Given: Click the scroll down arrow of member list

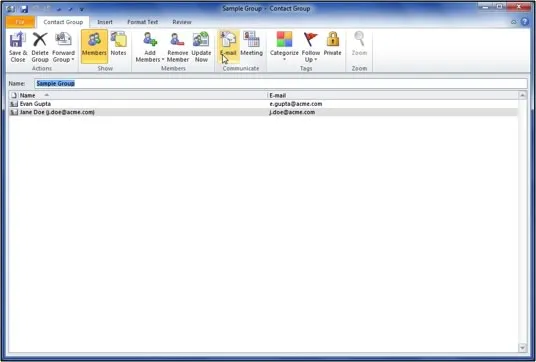Looking at the screenshot, I should click(522, 348).
